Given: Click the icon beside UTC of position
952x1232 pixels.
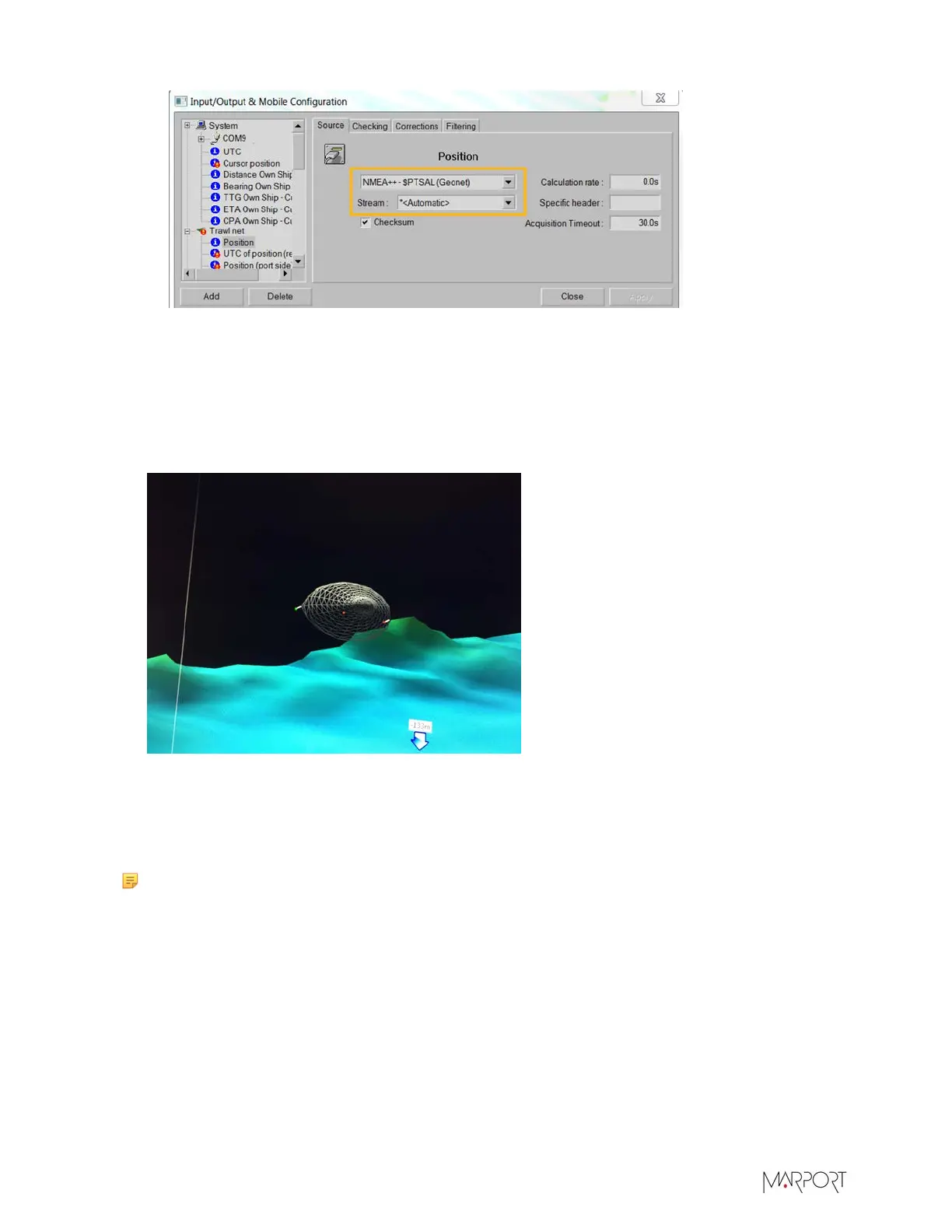Looking at the screenshot, I should [x=215, y=254].
